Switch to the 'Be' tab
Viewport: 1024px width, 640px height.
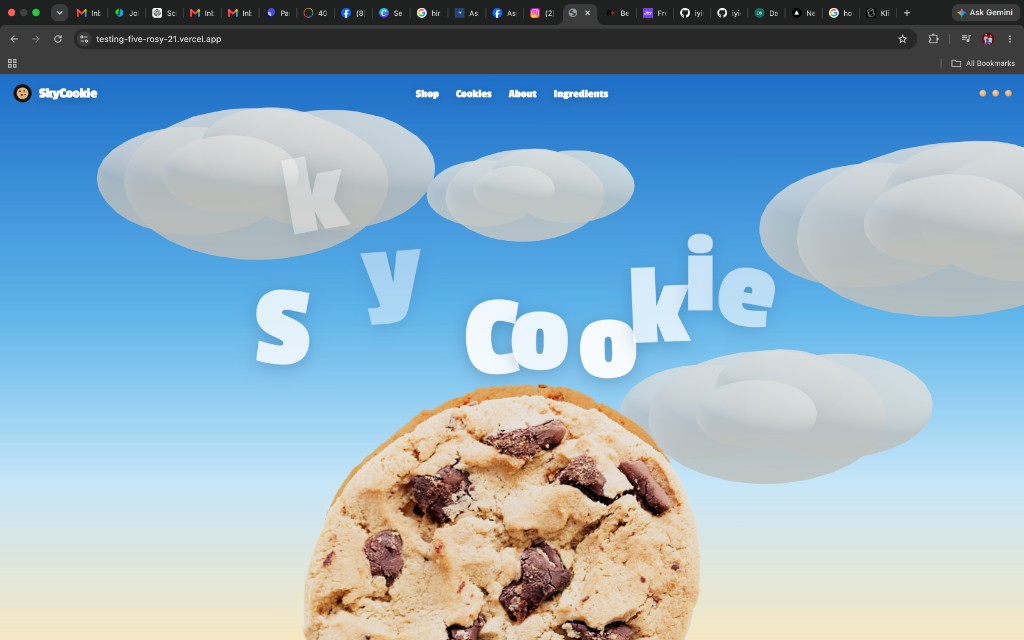(x=618, y=12)
